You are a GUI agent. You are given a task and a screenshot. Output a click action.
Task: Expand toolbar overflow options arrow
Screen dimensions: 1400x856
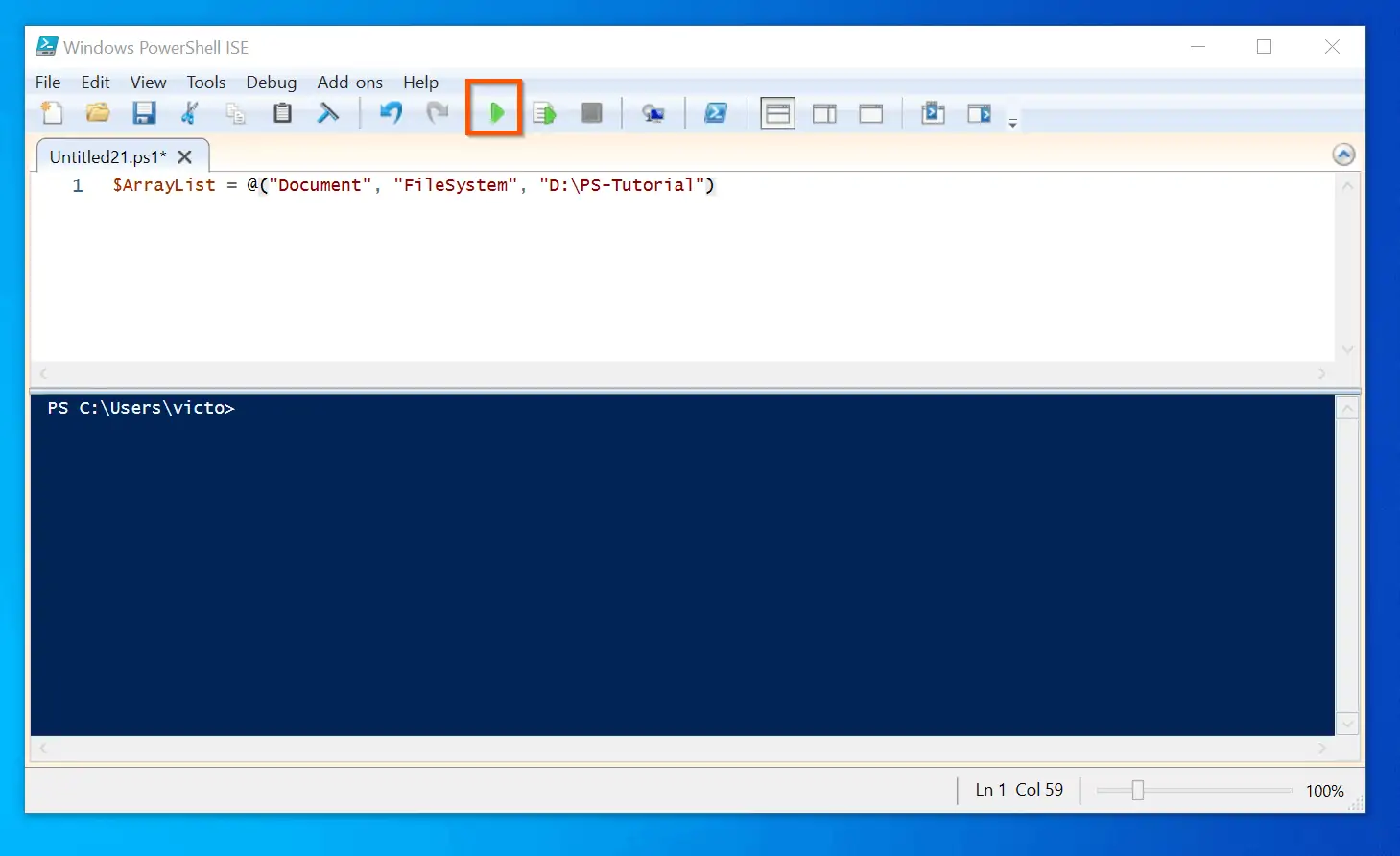pyautogui.click(x=1012, y=123)
